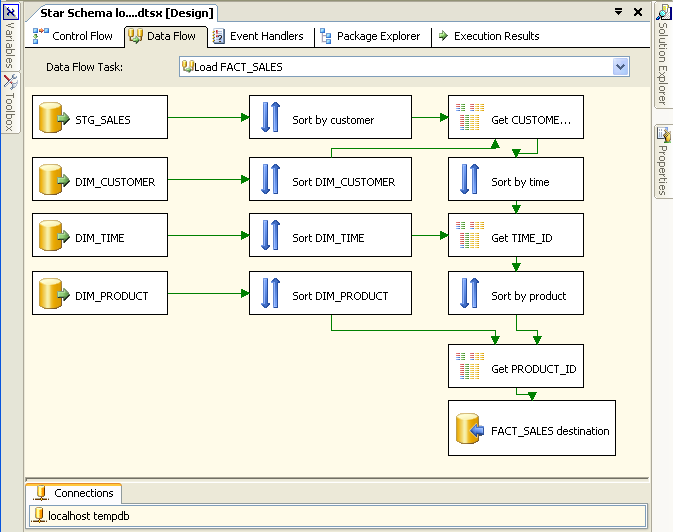Open the active files dropdown triangle
This screenshot has height=532, width=673.
pyautogui.click(x=618, y=12)
